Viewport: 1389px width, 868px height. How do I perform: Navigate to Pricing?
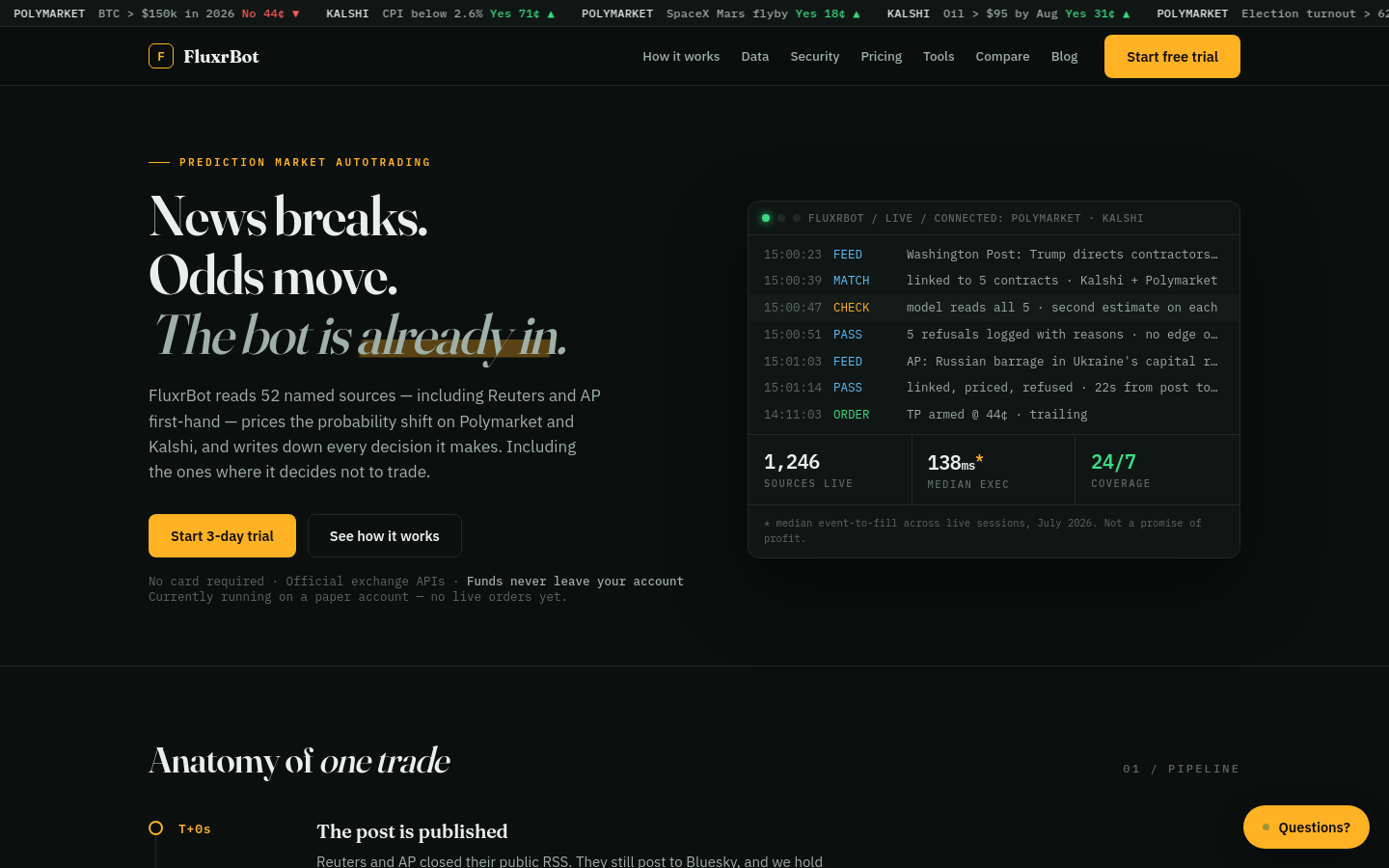pyautogui.click(x=882, y=56)
